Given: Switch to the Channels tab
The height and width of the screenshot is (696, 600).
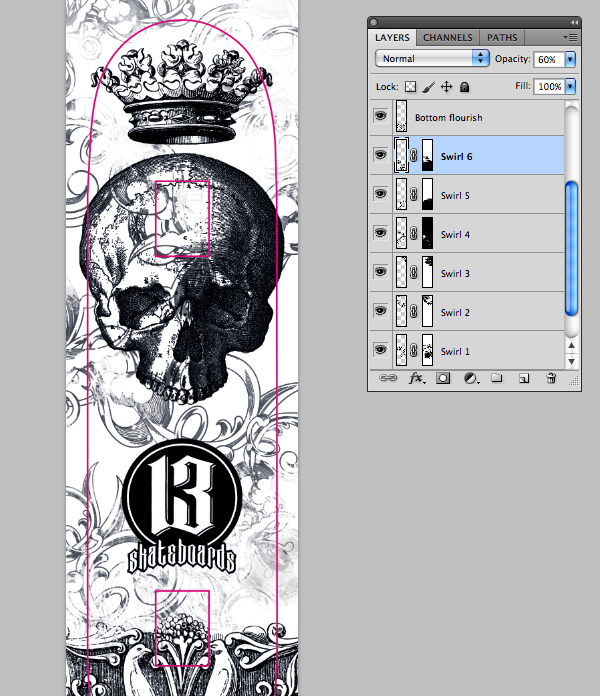Looking at the screenshot, I should point(447,38).
